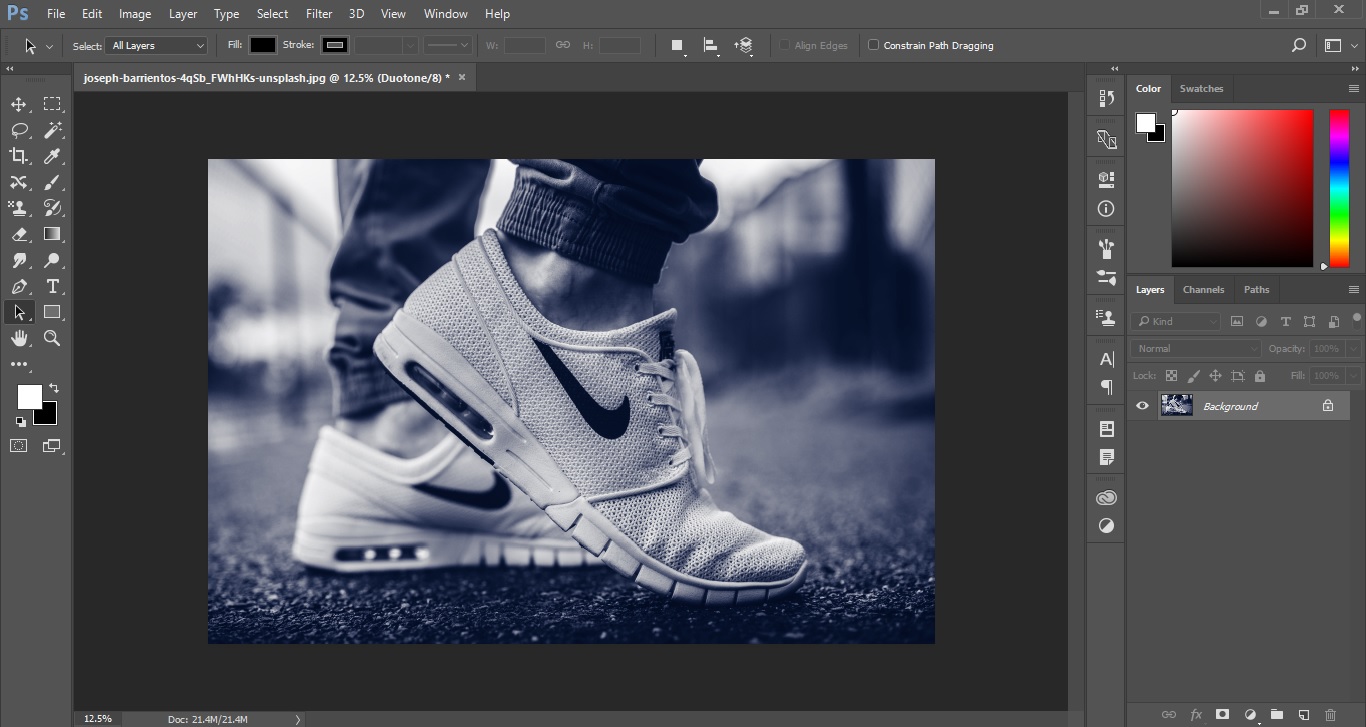Click the hue spectrum slider strip
Screen dimensions: 1366x727
point(1338,188)
